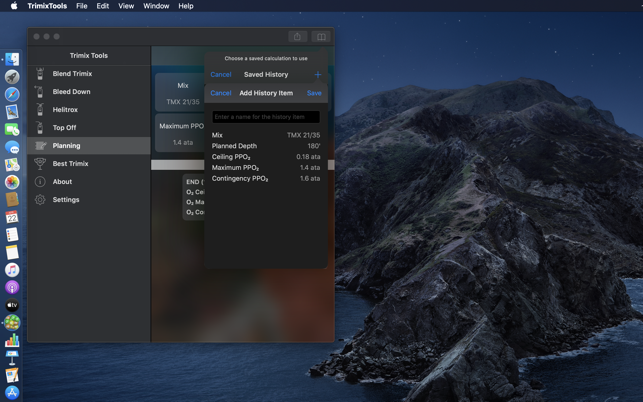Viewport: 643px width, 402px height.
Task: Open FaceTime from the dock
Action: tap(12, 130)
